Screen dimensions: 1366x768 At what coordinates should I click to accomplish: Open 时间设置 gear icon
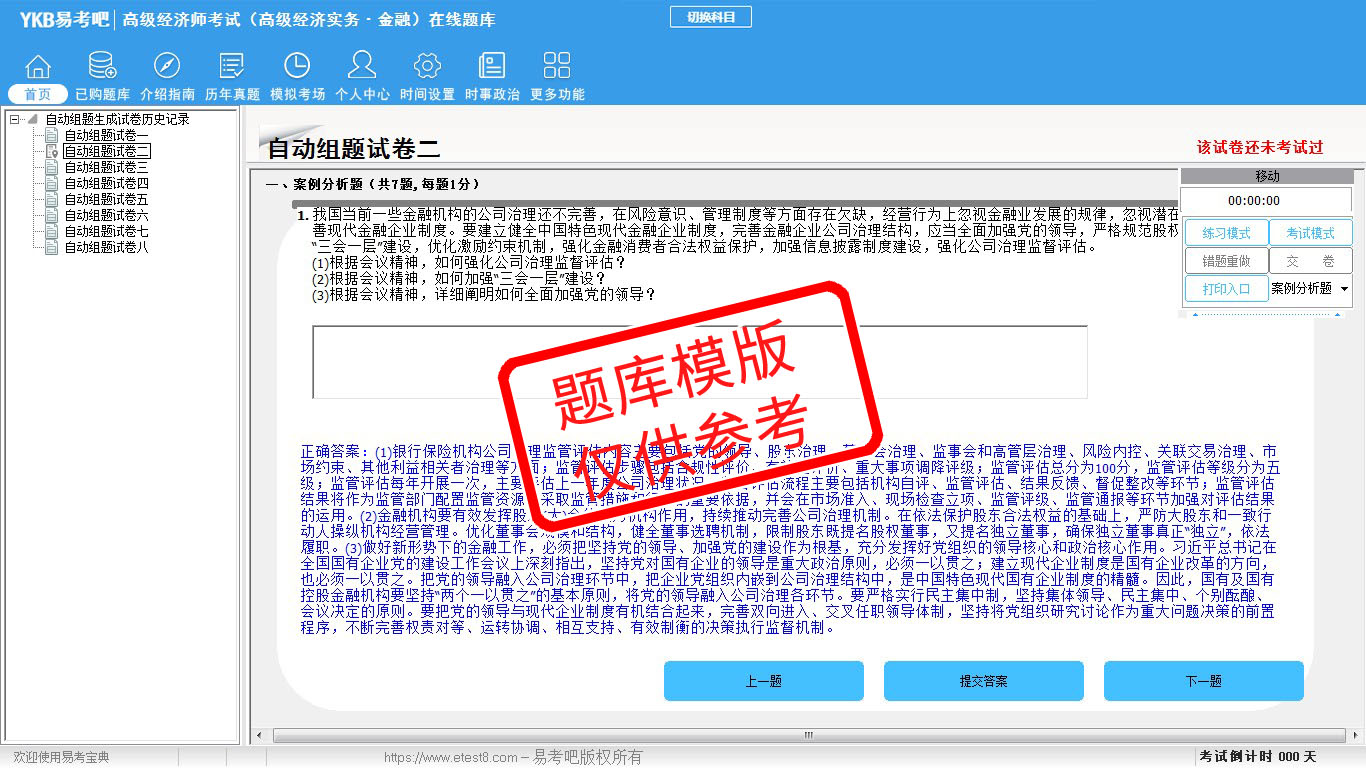click(427, 67)
